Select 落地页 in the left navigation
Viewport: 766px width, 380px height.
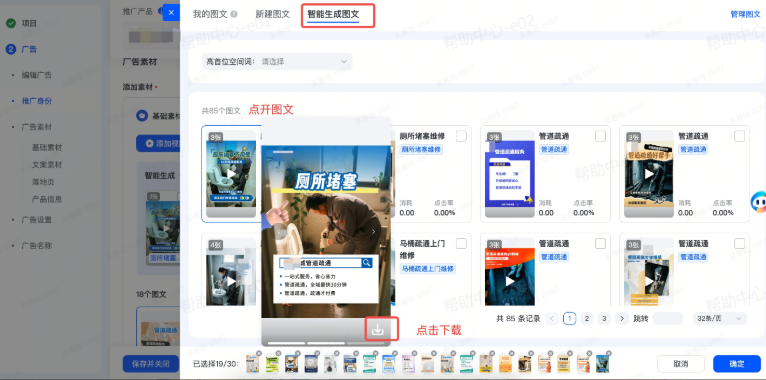click(x=43, y=182)
